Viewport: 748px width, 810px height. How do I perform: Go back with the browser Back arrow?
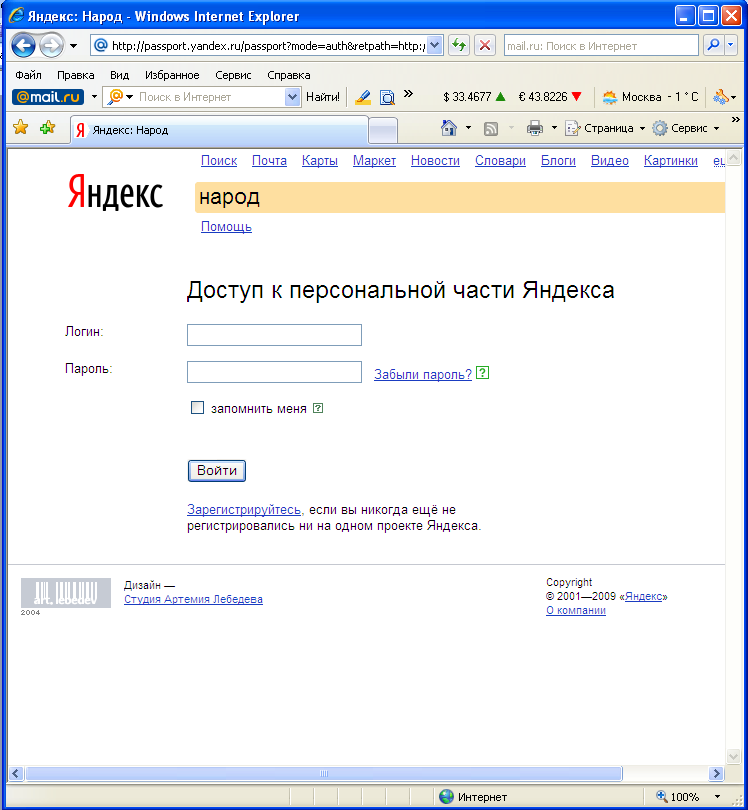(23, 45)
